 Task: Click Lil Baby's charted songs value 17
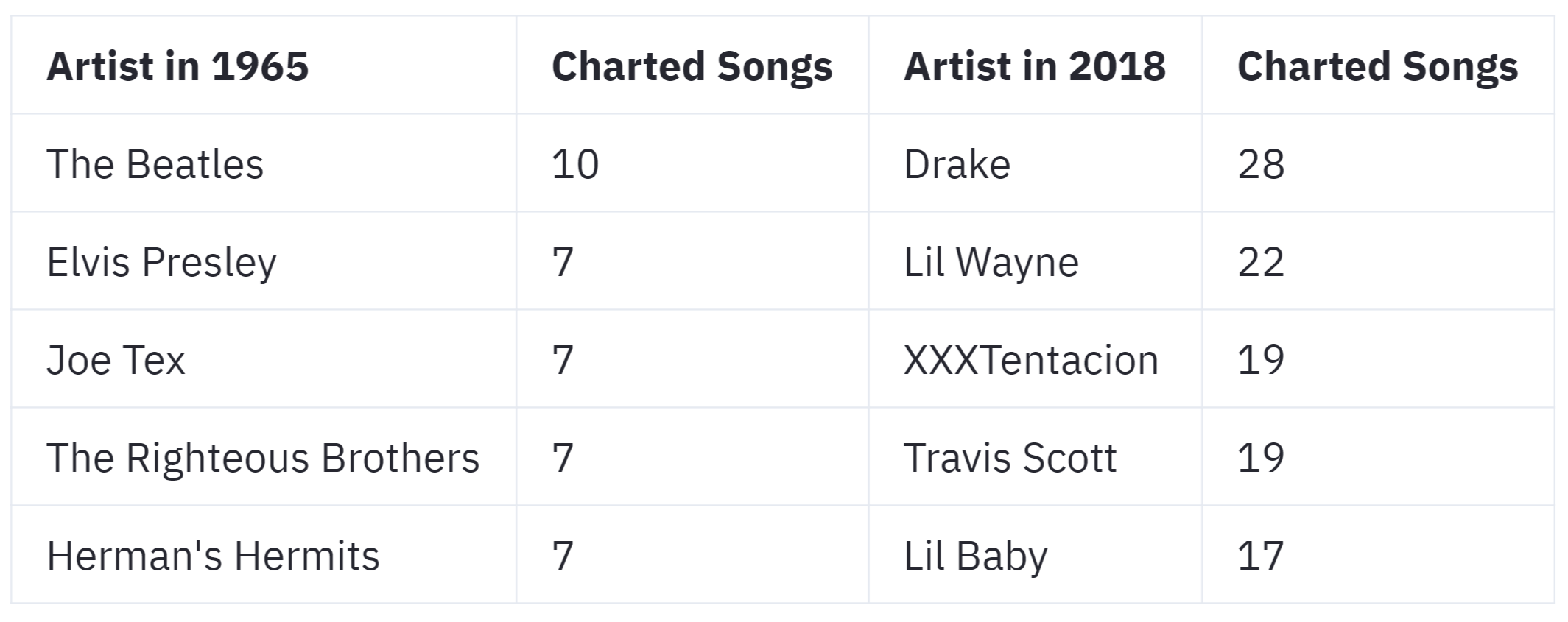(1261, 556)
